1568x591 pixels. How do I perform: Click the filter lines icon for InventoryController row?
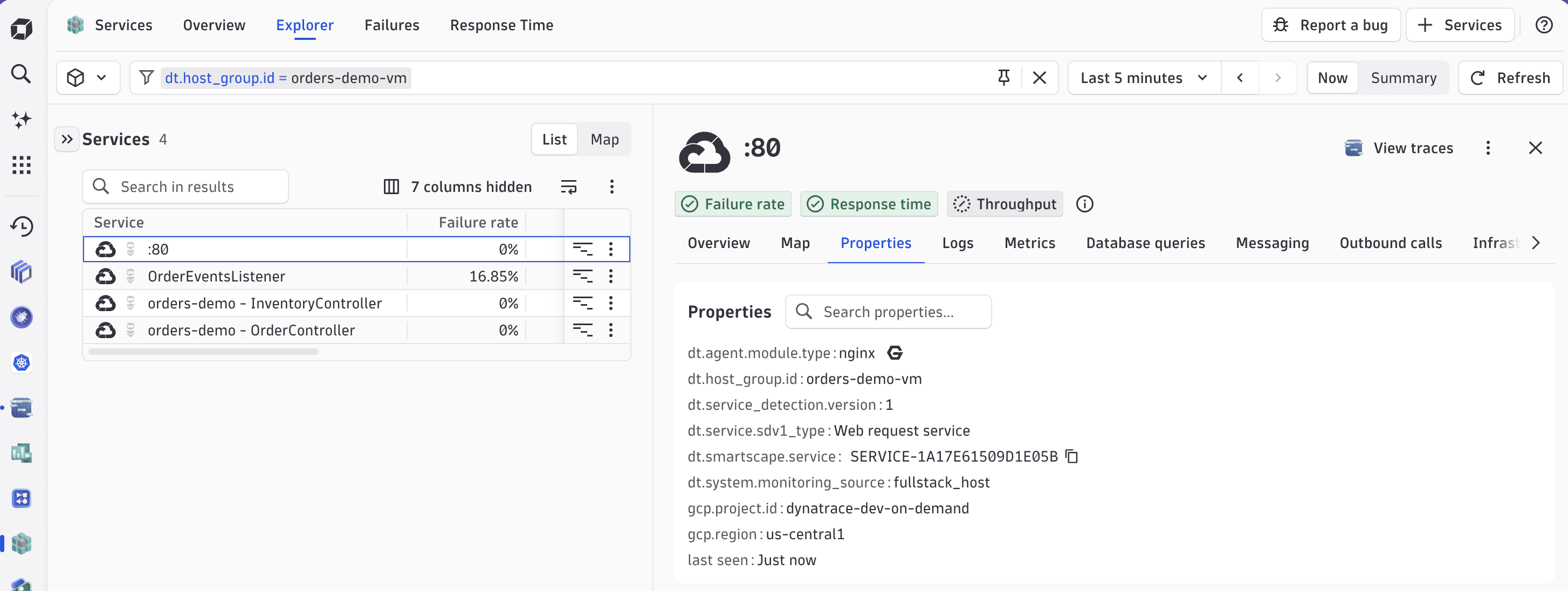[x=582, y=303]
